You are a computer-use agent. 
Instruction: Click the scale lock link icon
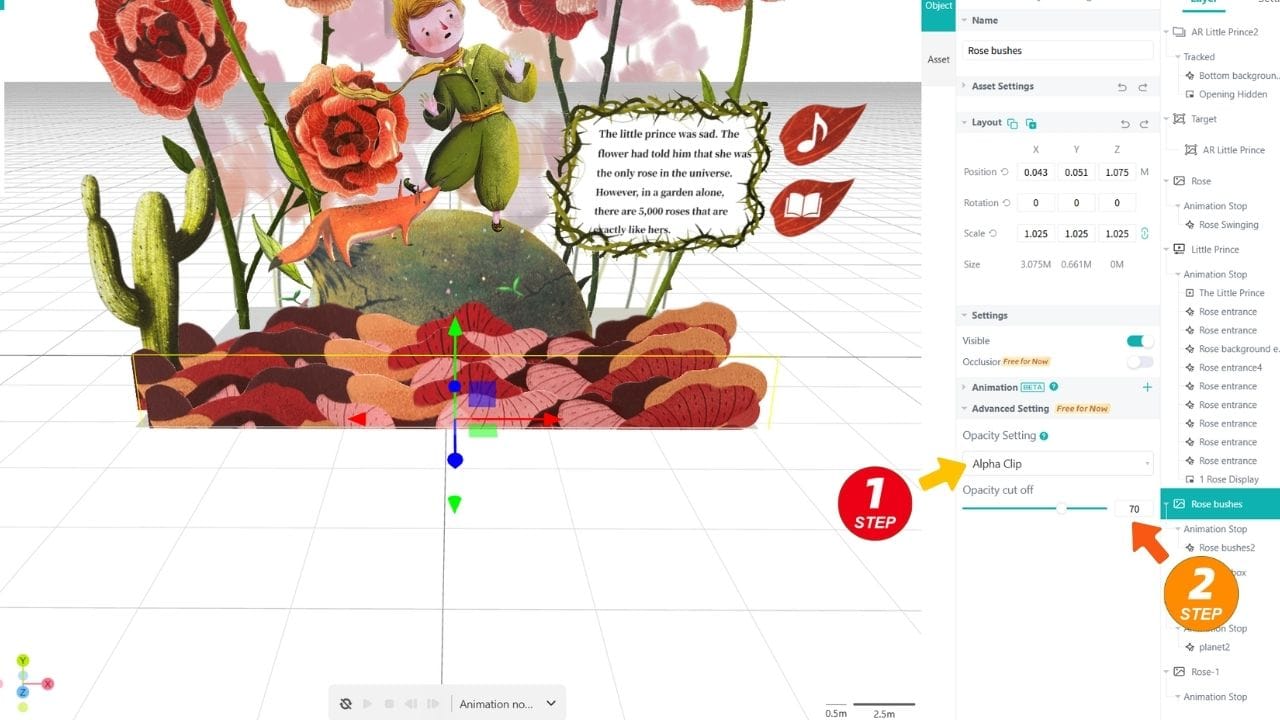[x=1145, y=234]
